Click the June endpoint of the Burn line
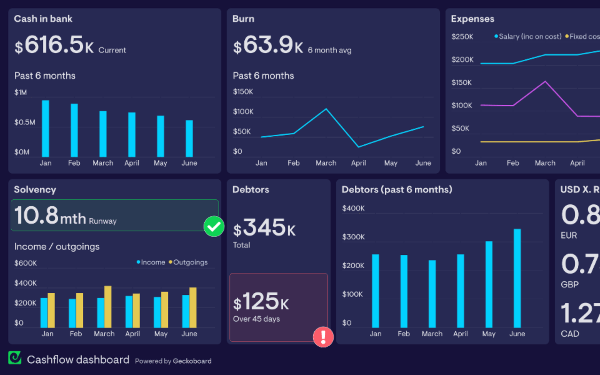The height and width of the screenshot is (375, 600). point(423,126)
